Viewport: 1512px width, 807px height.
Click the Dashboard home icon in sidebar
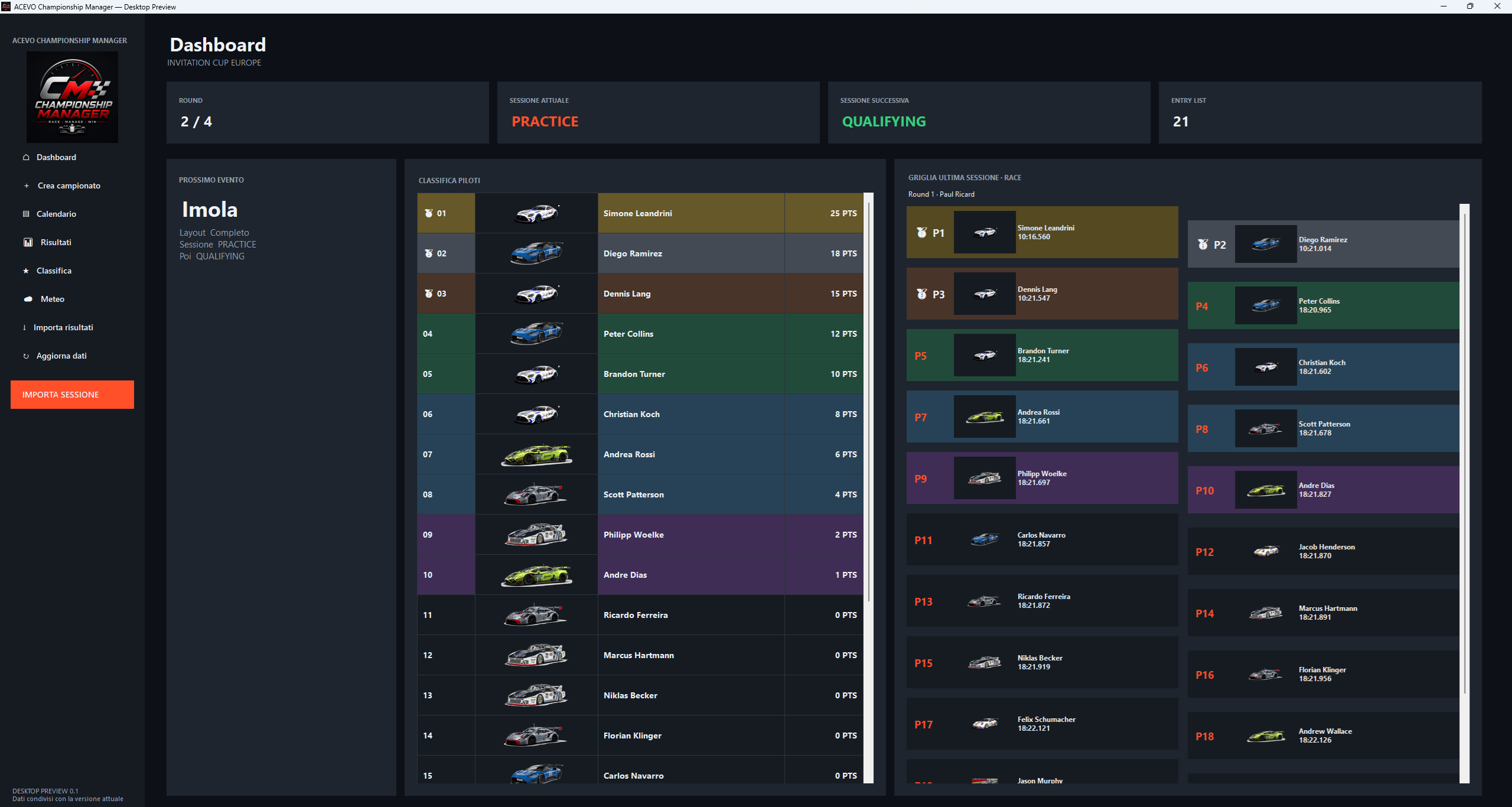tap(26, 157)
